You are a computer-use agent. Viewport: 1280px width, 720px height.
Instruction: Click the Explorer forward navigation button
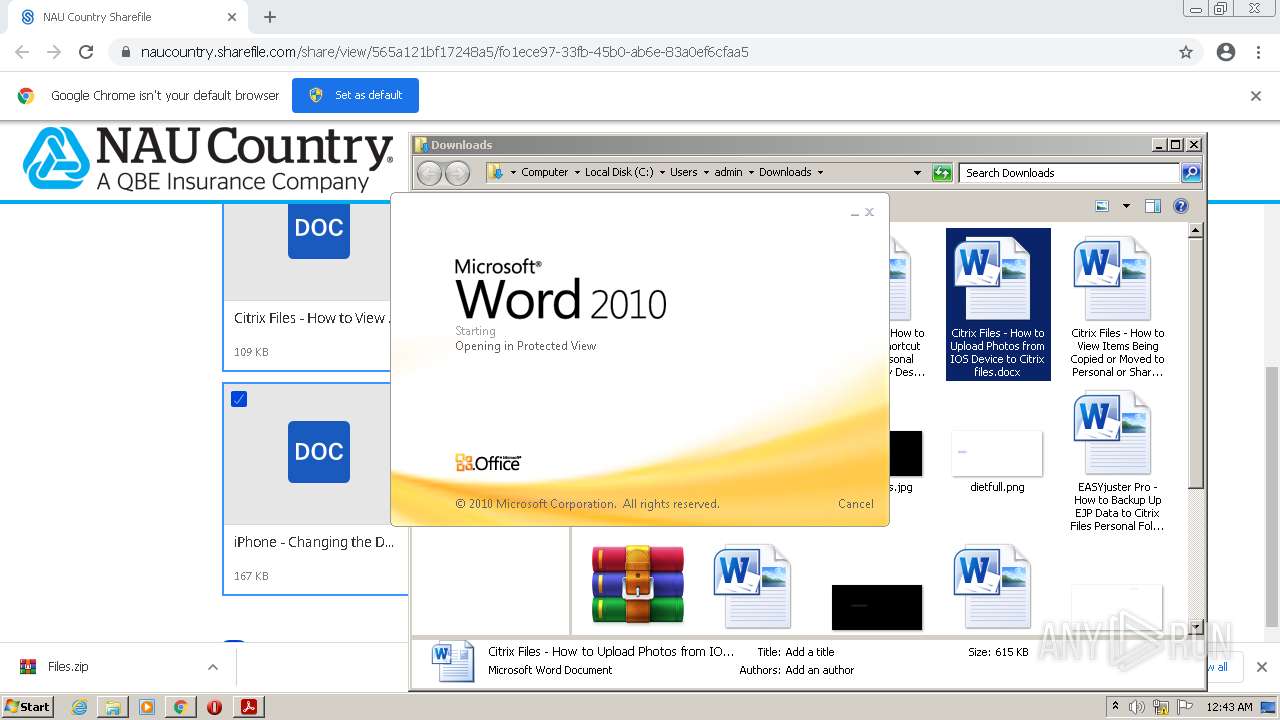[457, 173]
